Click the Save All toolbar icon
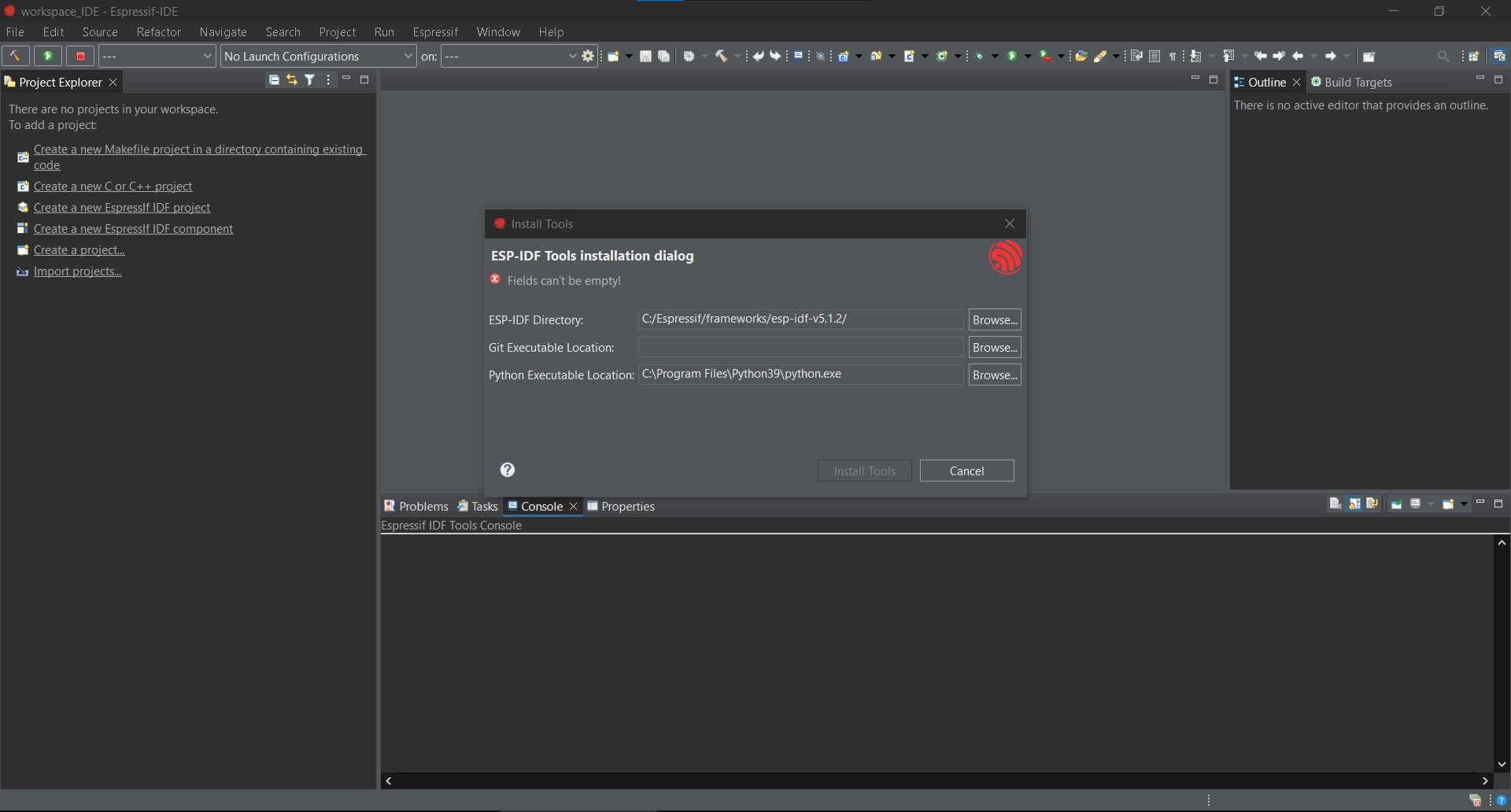This screenshot has height=812, width=1511. (663, 56)
